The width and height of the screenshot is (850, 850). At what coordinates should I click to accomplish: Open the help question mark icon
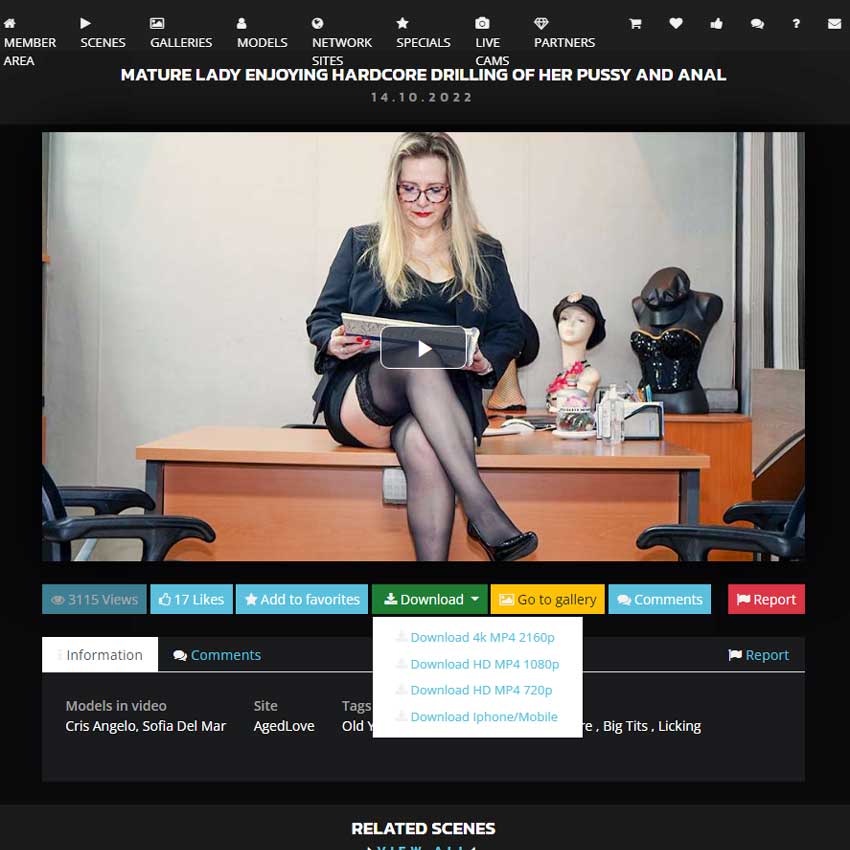(x=796, y=23)
